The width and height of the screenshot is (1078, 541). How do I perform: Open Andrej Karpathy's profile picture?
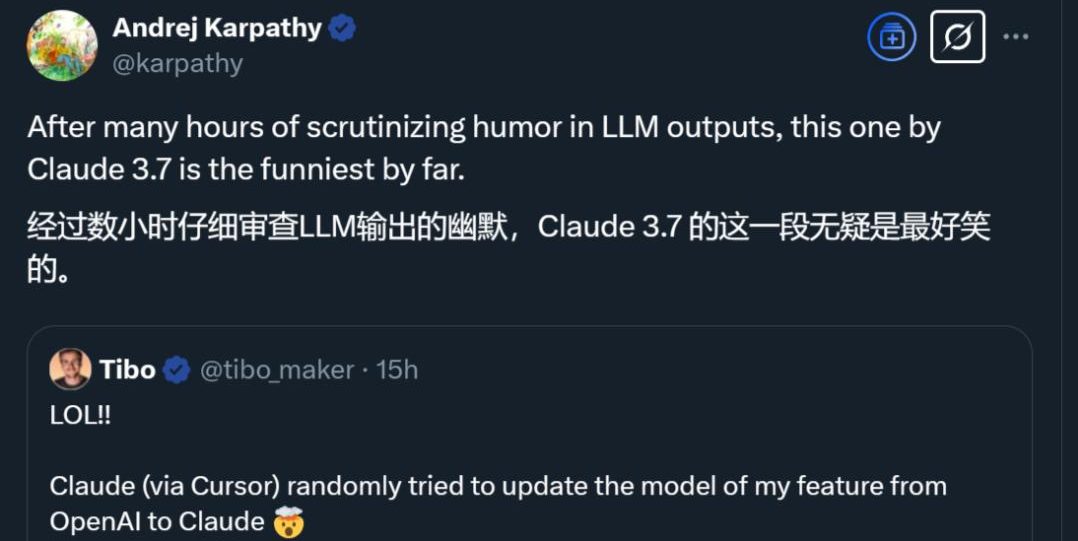(62, 46)
